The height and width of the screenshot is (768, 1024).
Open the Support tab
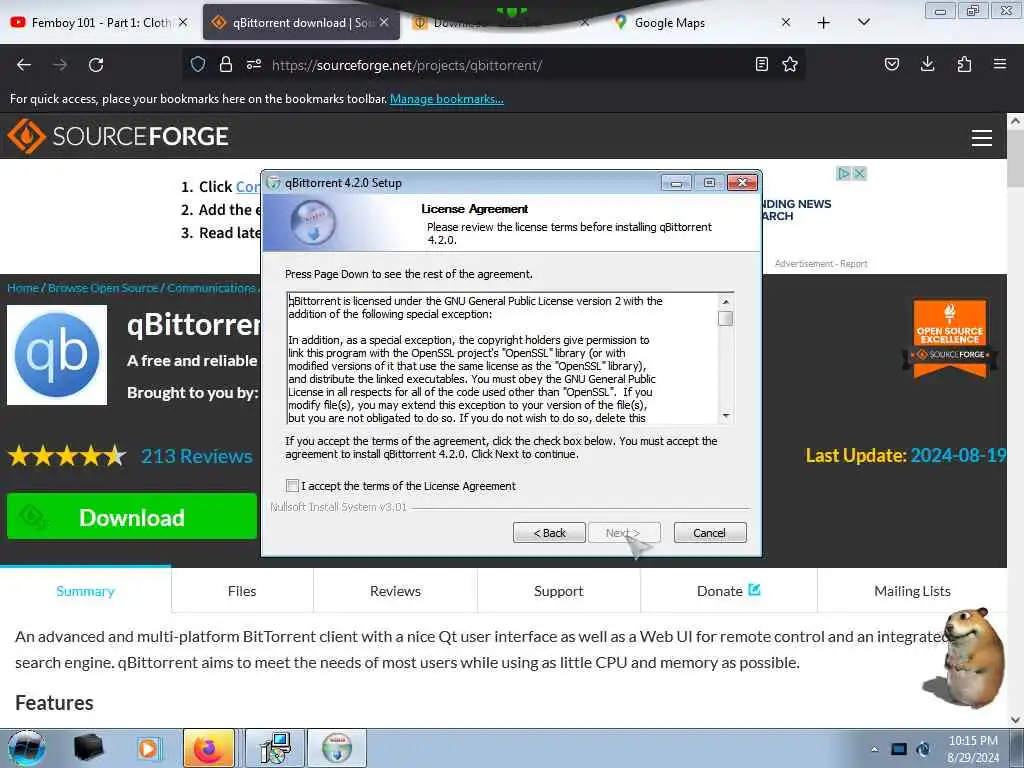click(x=558, y=591)
